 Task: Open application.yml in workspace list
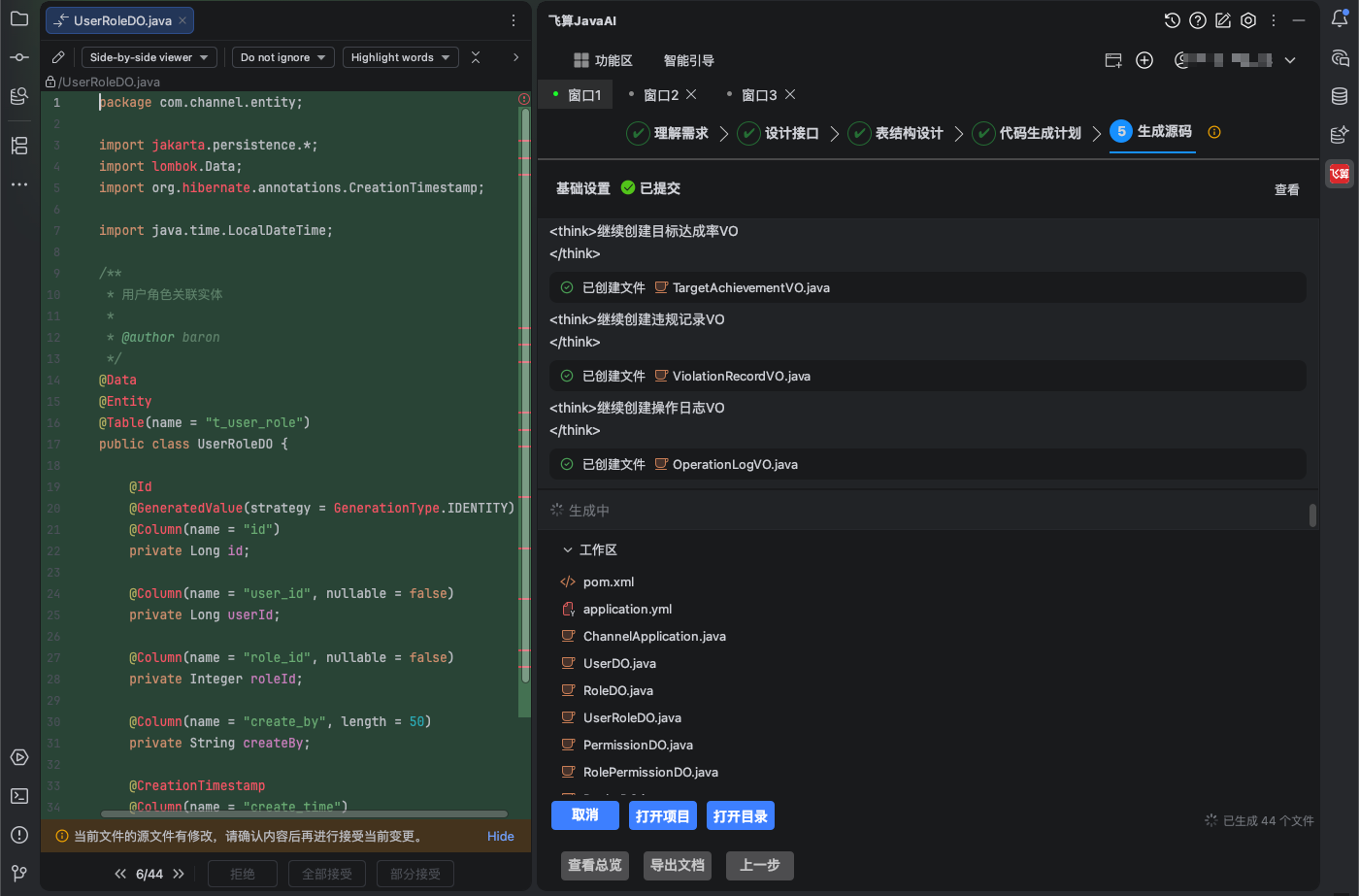pos(627,609)
